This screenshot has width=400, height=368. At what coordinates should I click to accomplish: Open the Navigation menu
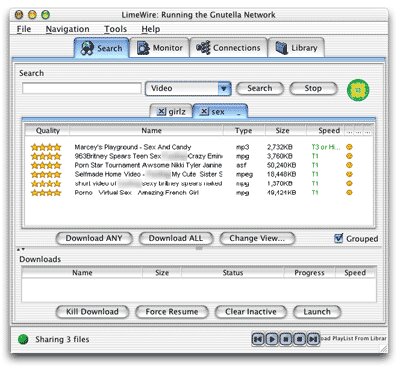pos(67,29)
